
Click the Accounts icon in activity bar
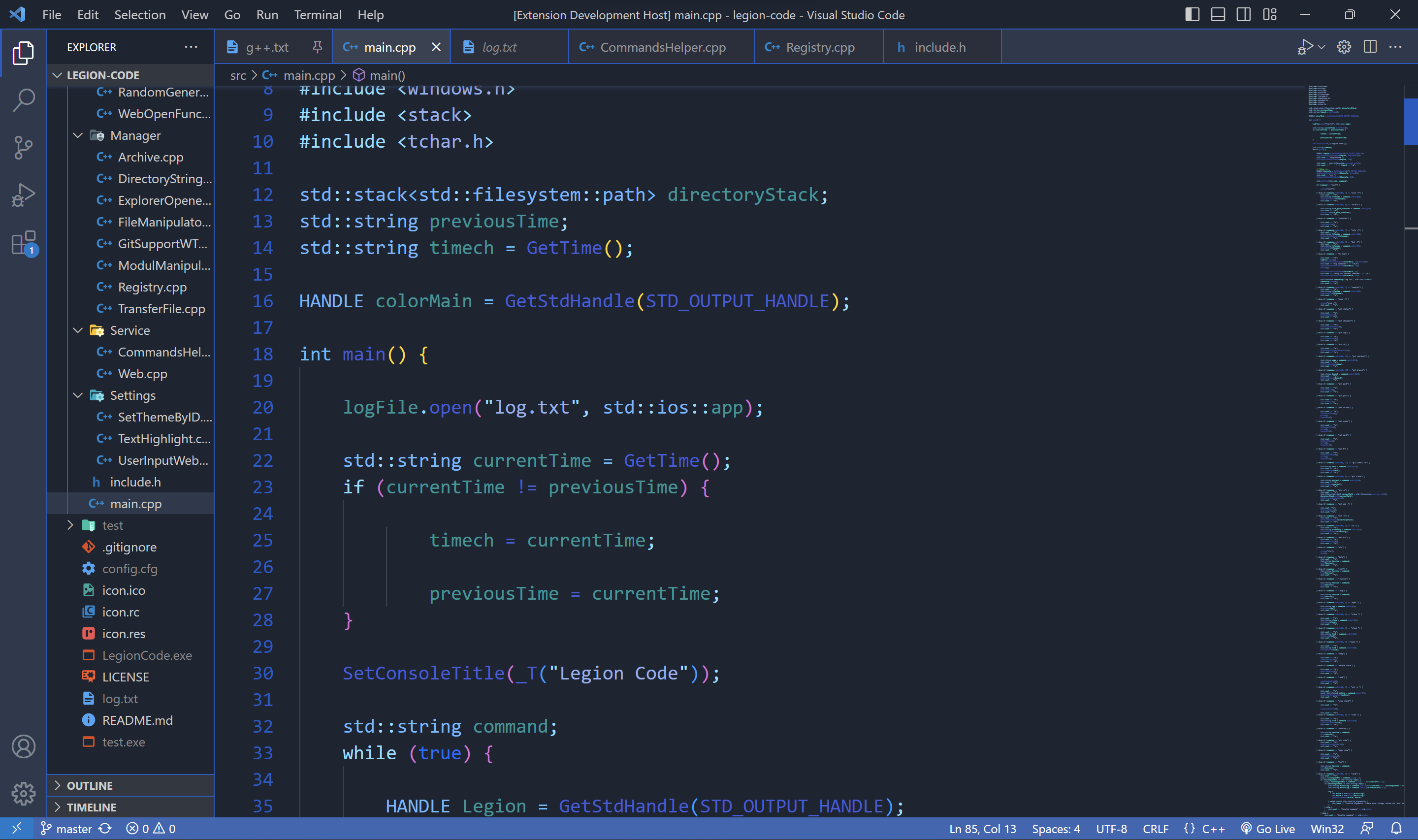coord(23,746)
